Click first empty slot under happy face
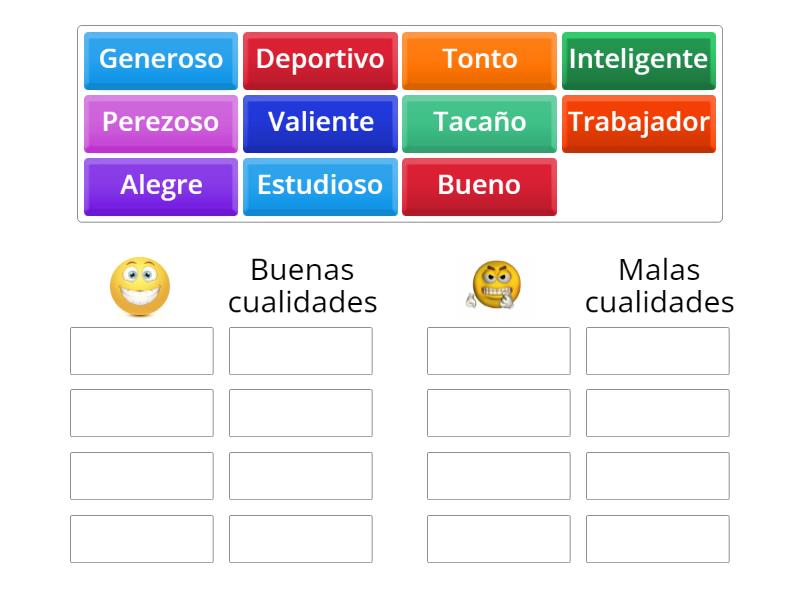 [142, 351]
